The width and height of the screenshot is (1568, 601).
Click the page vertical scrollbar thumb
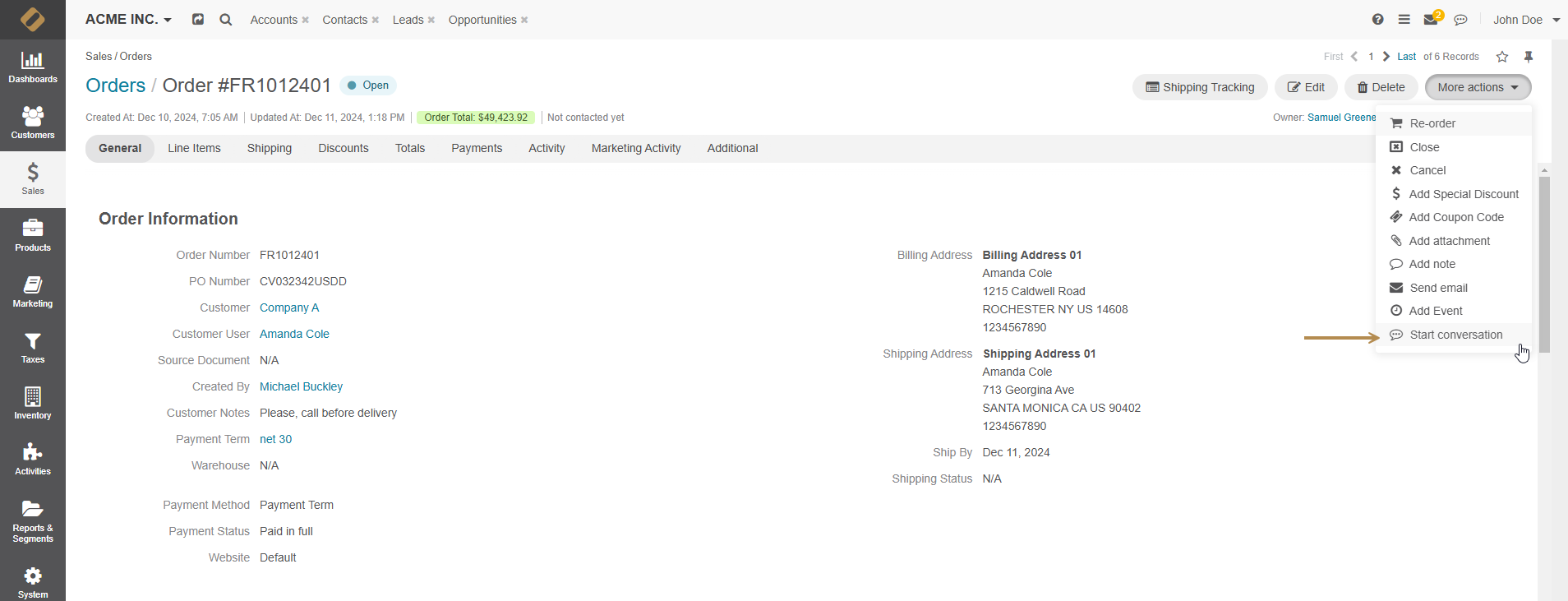[x=1544, y=264]
